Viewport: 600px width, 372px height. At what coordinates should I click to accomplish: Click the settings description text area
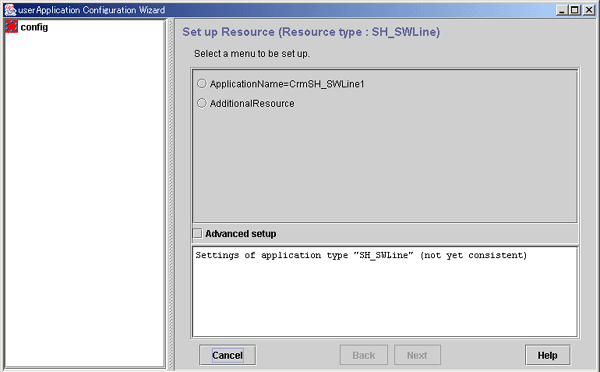pos(385,292)
